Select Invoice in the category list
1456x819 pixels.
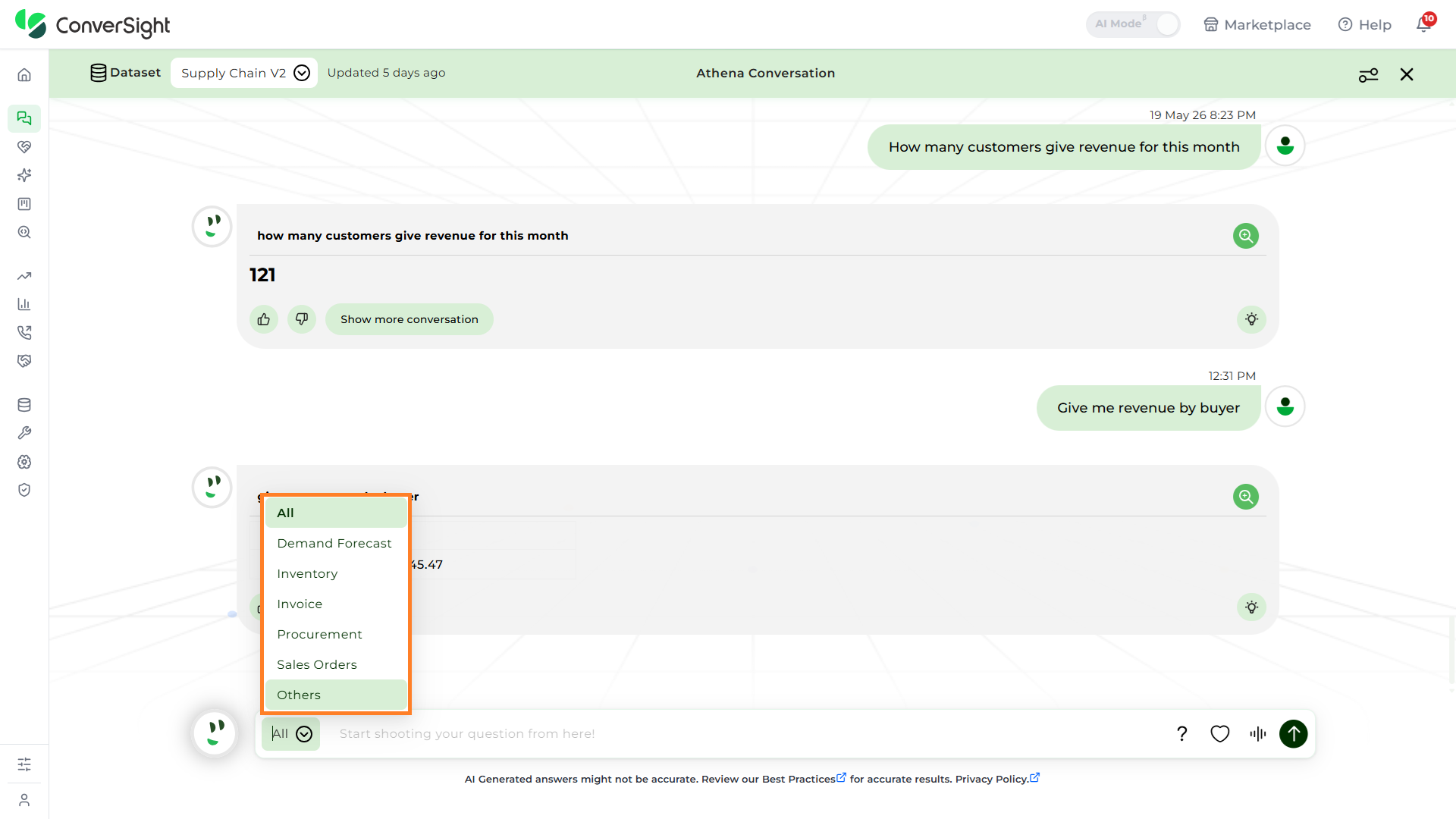coord(336,604)
